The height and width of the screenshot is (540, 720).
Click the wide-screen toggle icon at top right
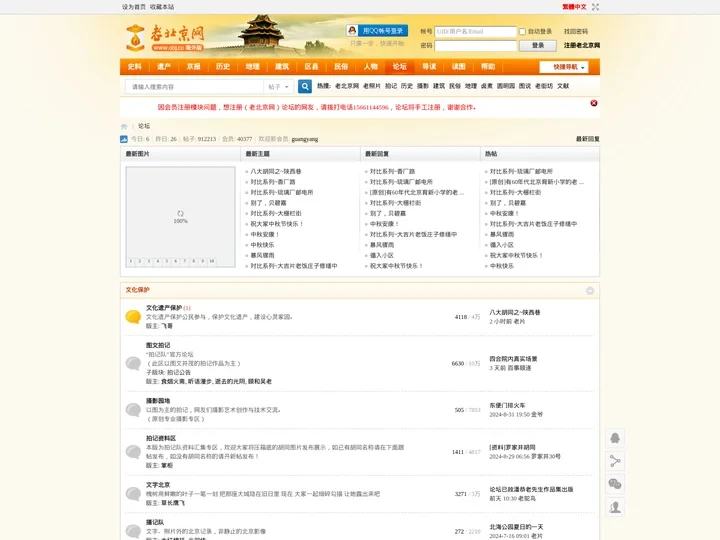pos(595,7)
